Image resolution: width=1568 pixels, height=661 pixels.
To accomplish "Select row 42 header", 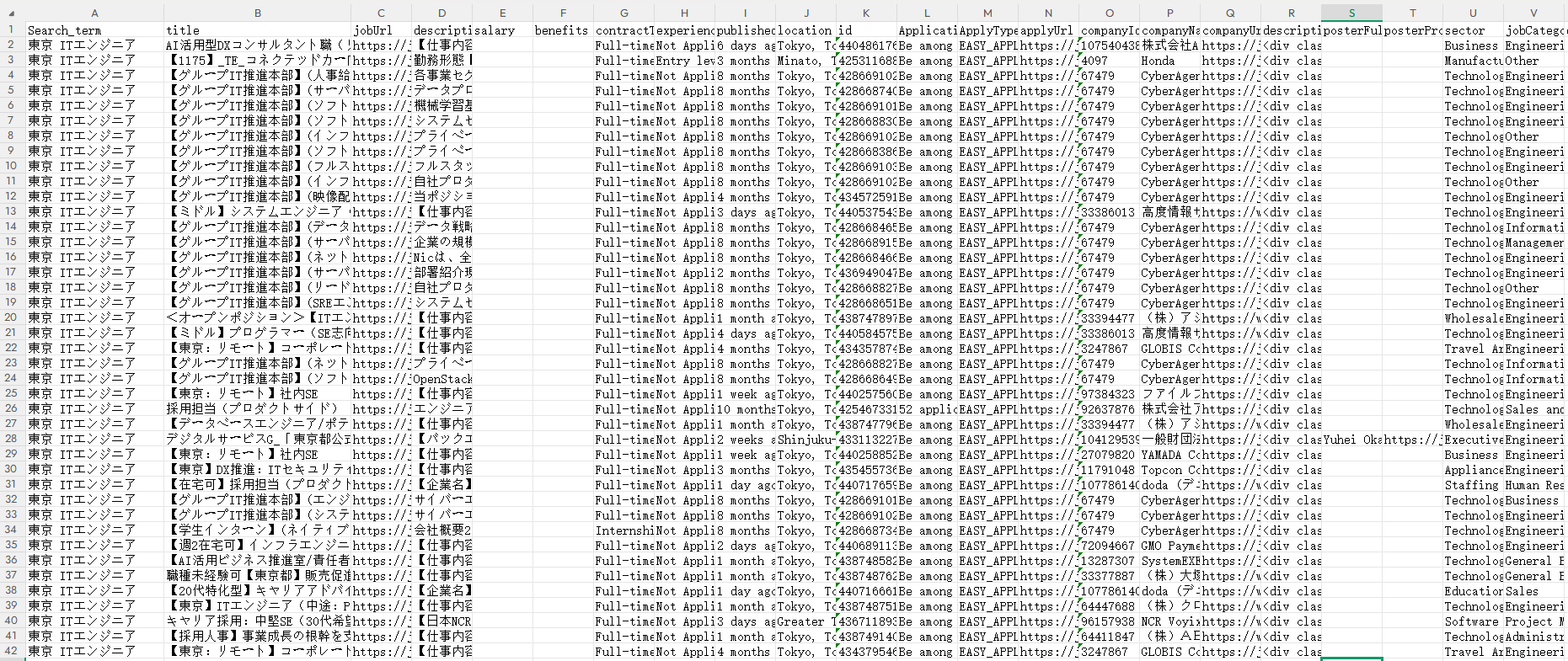I will (12, 651).
